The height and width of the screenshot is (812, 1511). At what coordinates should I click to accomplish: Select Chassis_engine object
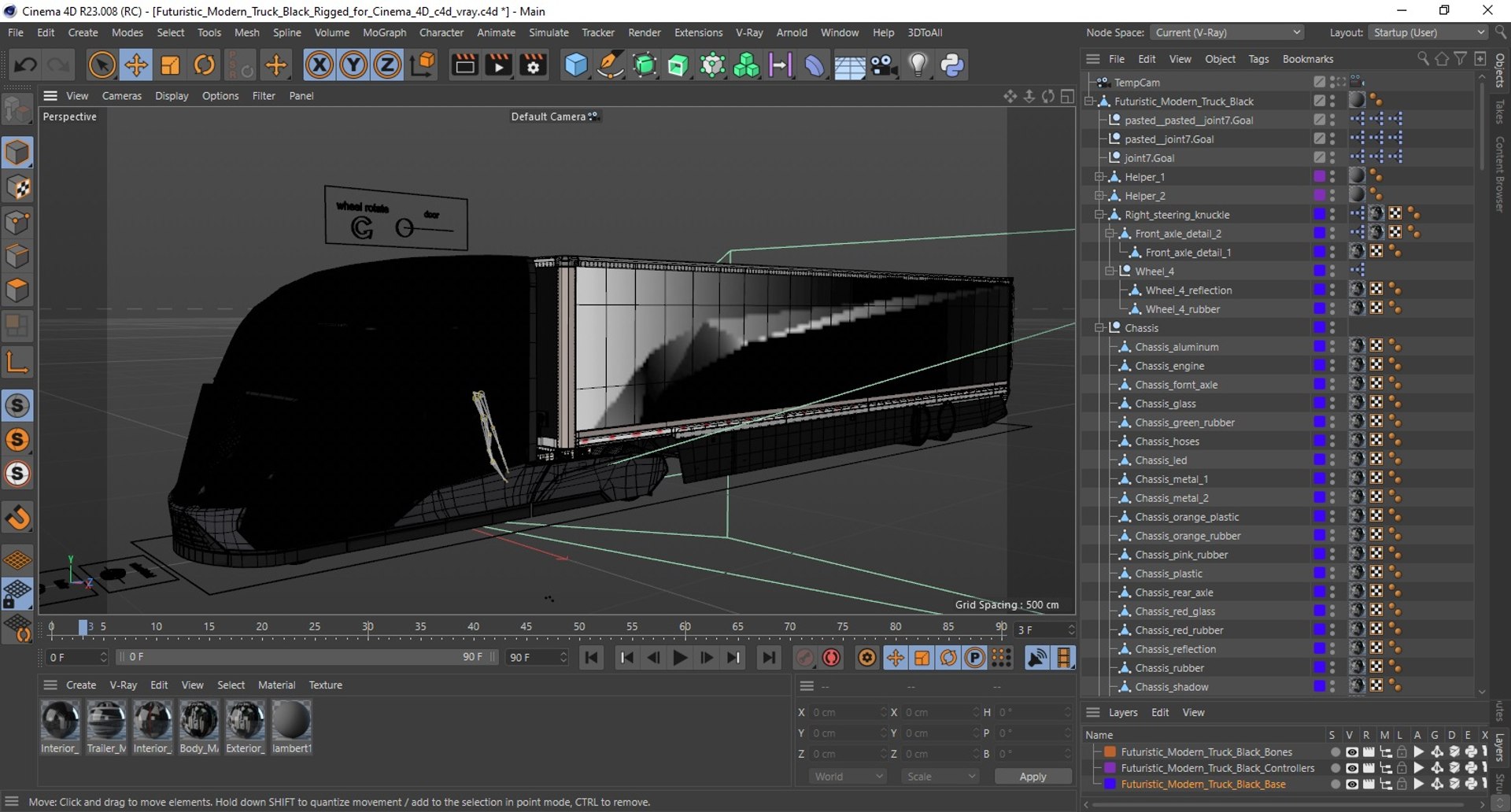[x=1169, y=366]
